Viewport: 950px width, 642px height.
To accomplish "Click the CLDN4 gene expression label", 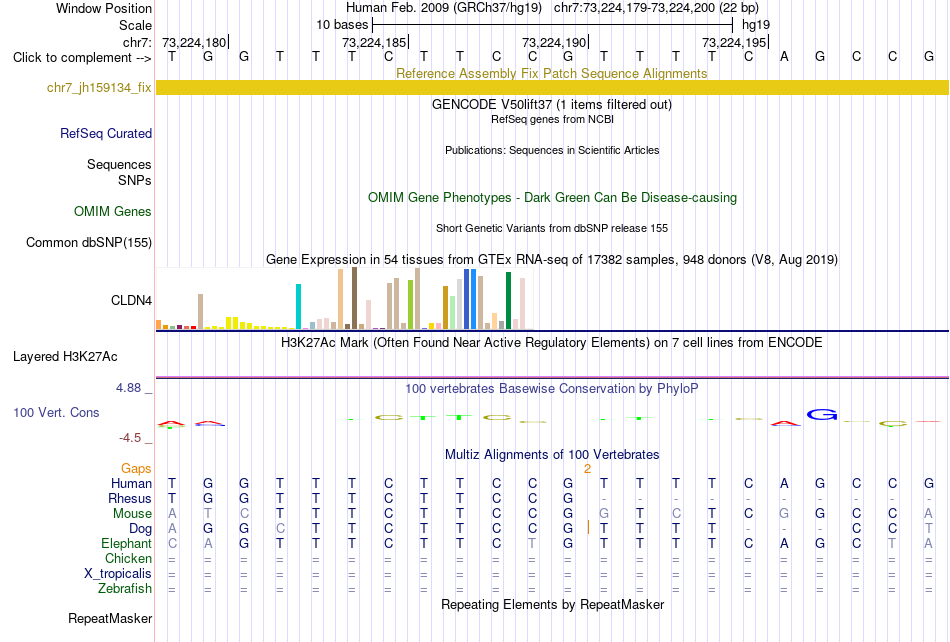I will tap(131, 300).
